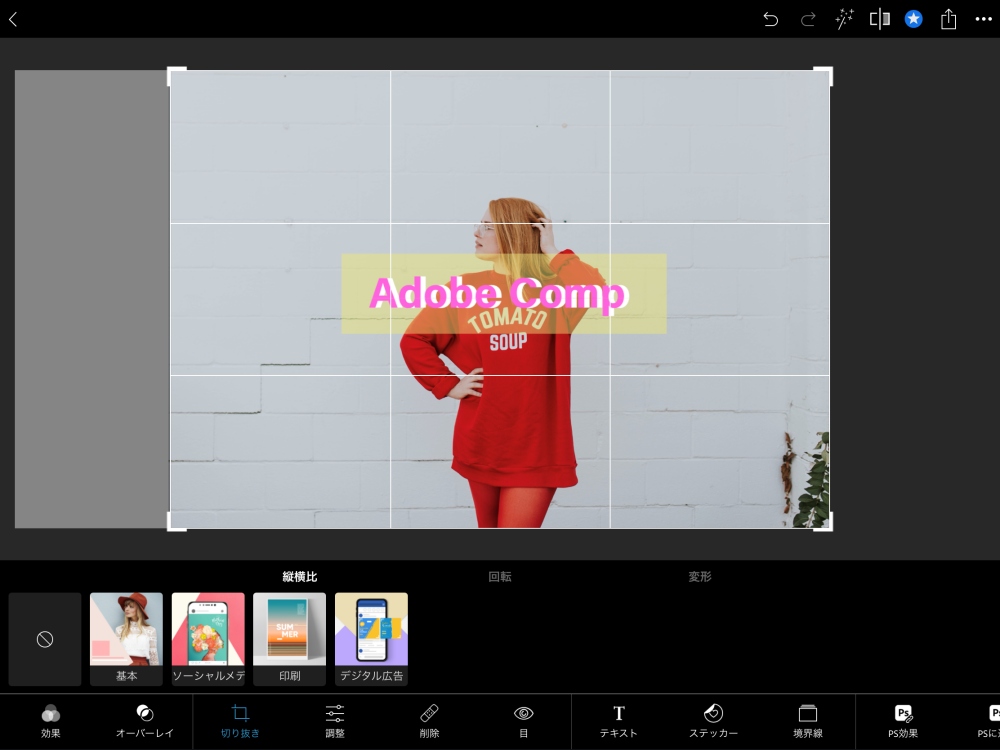Open the テキスト text tool
This screenshot has width=1000, height=750.
tap(619, 721)
